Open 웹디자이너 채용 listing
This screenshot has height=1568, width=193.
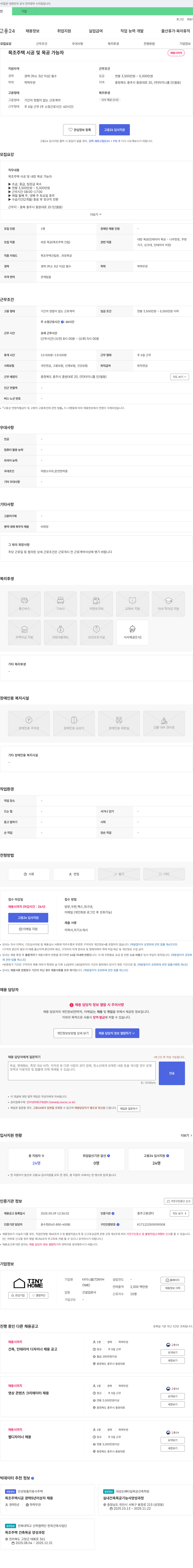coord(20,1437)
